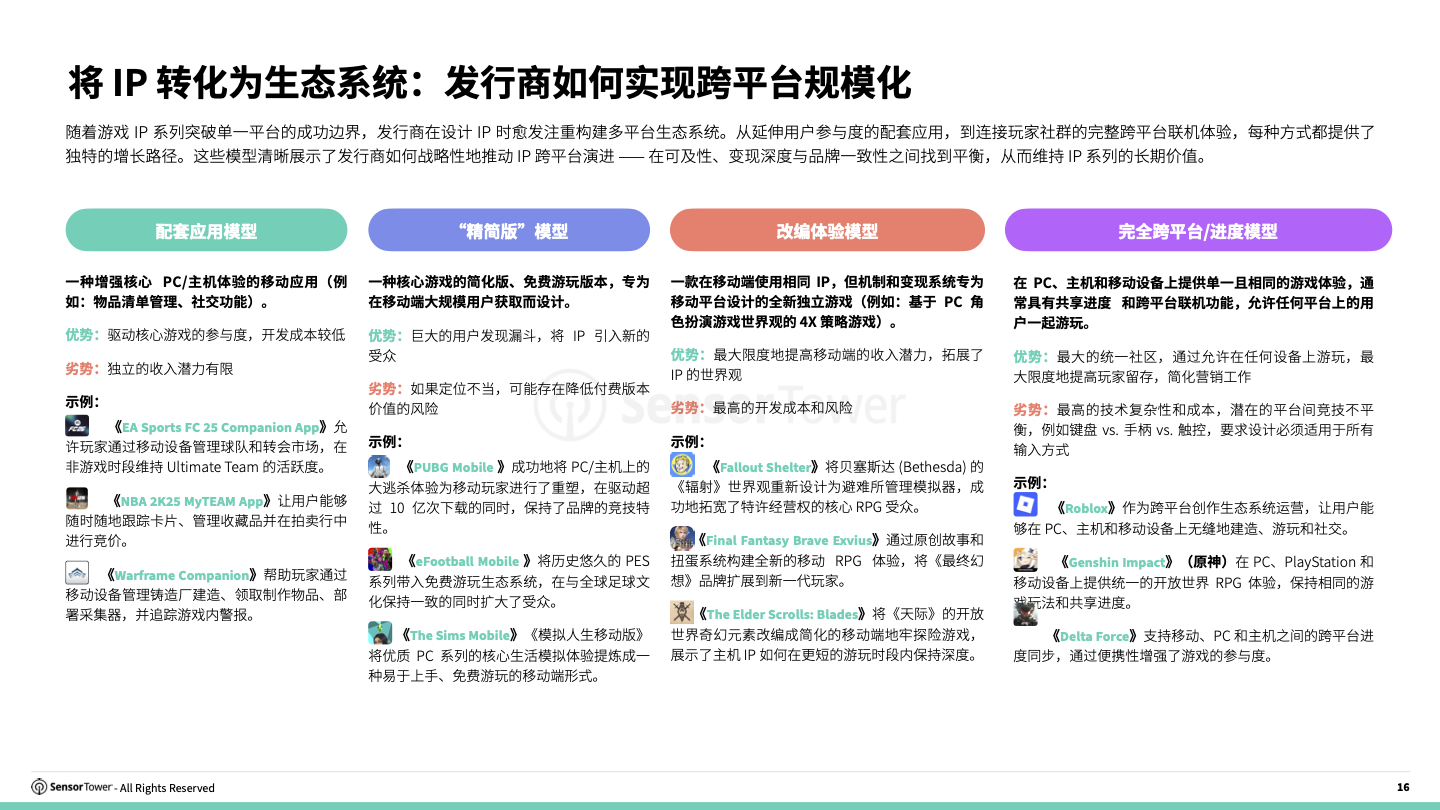Click the Roblox title text
This screenshot has height=810, width=1440.
click(x=1086, y=508)
